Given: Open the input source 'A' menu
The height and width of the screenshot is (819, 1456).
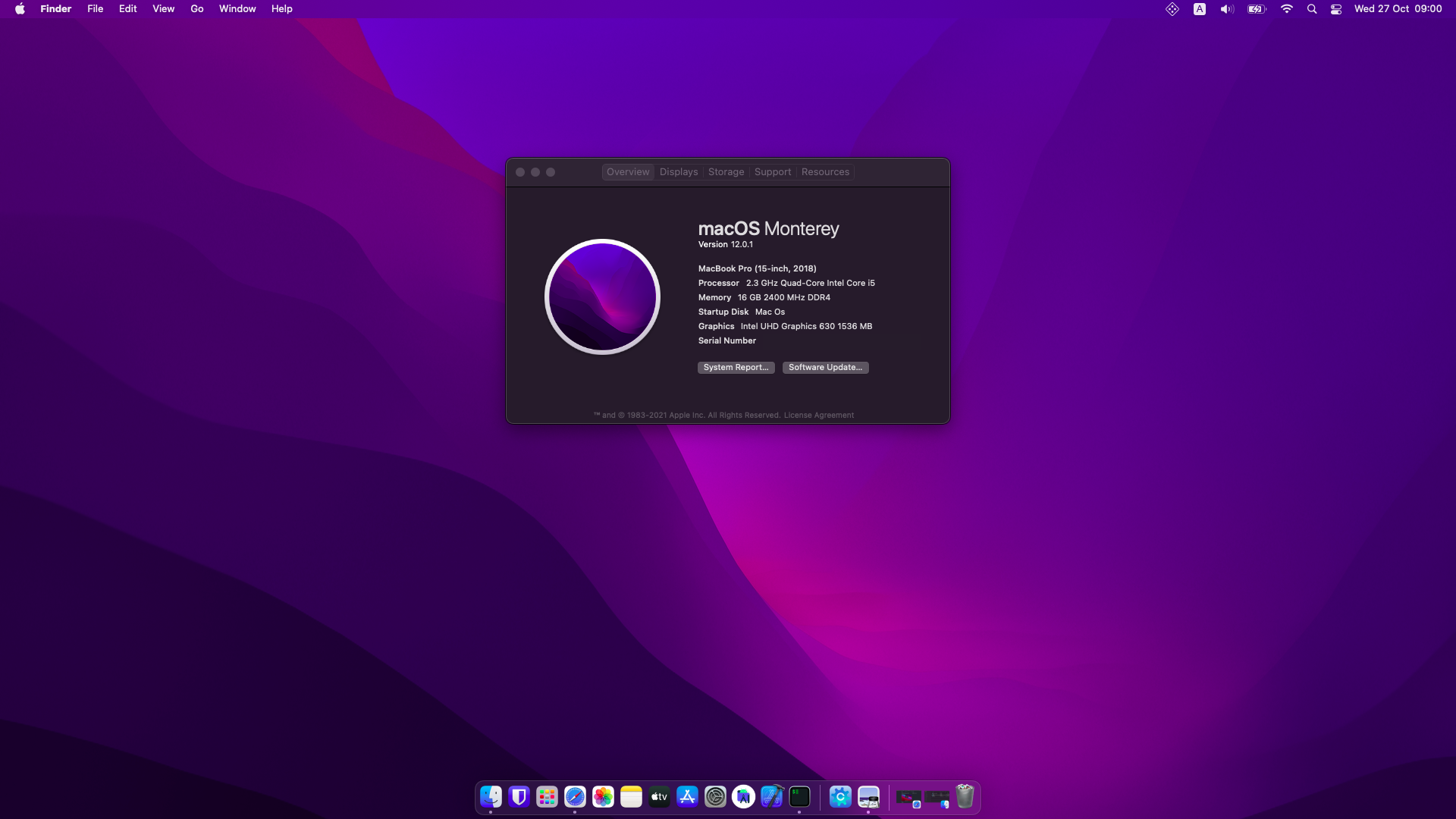Looking at the screenshot, I should 1200,9.
